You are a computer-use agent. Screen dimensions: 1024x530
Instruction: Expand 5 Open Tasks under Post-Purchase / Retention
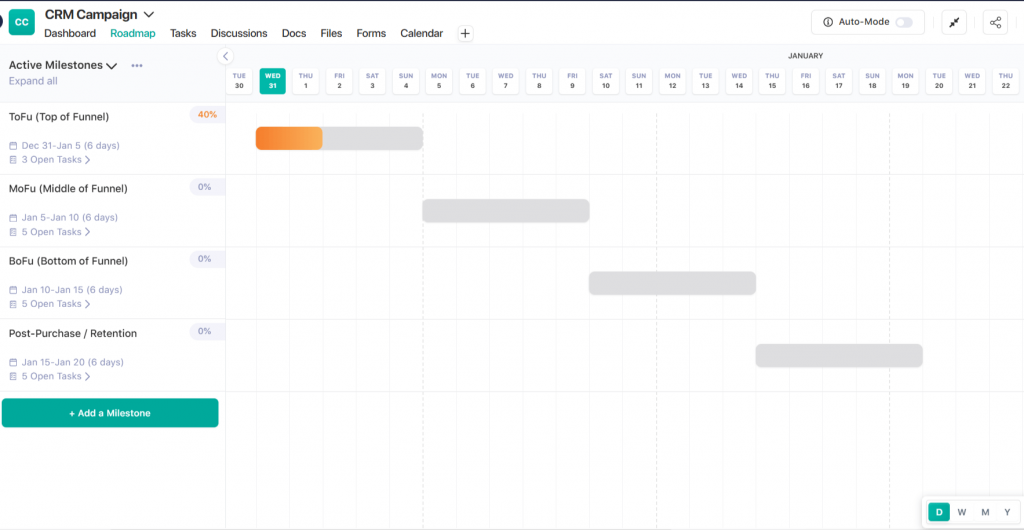[x=56, y=376]
